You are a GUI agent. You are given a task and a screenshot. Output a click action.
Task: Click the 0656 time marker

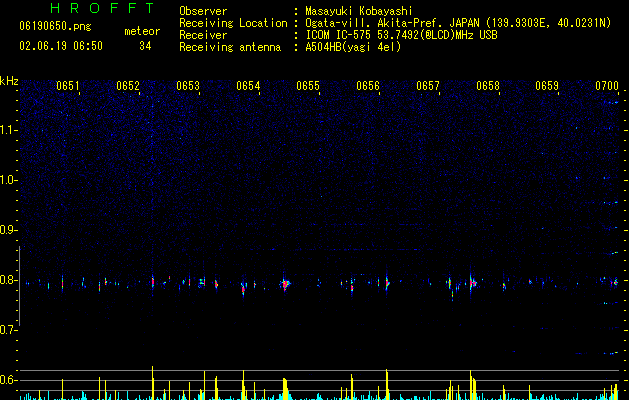368,86
